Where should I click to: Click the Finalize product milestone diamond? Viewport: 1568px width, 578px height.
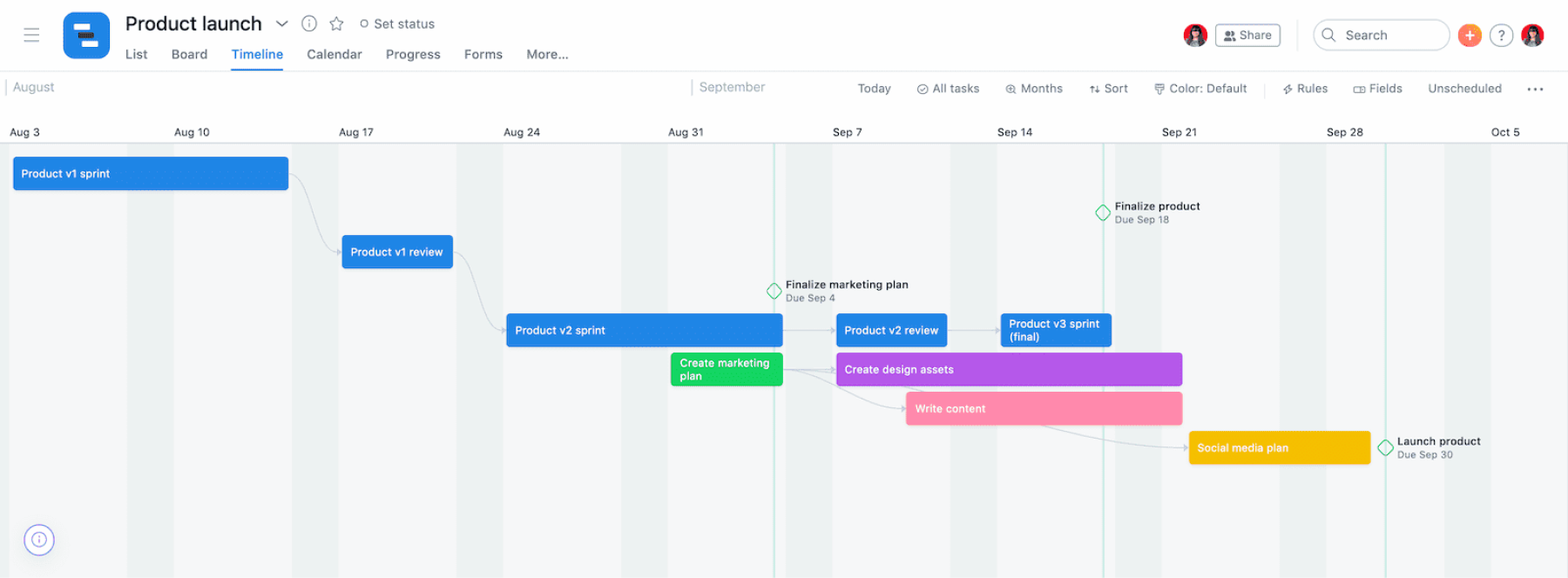(x=1103, y=212)
